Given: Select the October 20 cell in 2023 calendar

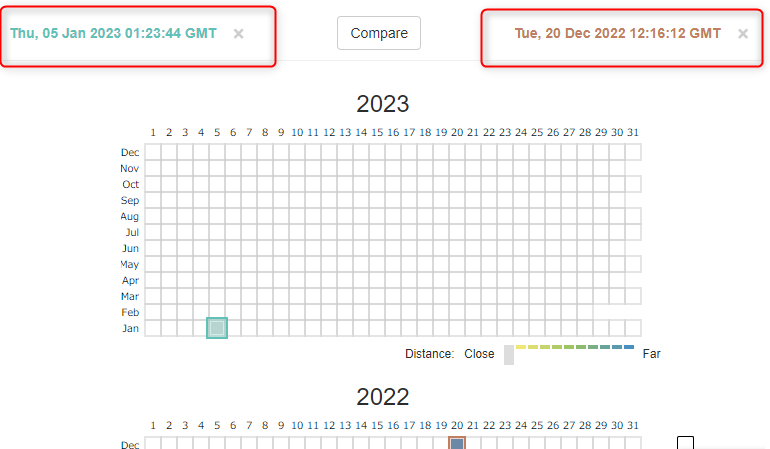Looking at the screenshot, I should (457, 184).
